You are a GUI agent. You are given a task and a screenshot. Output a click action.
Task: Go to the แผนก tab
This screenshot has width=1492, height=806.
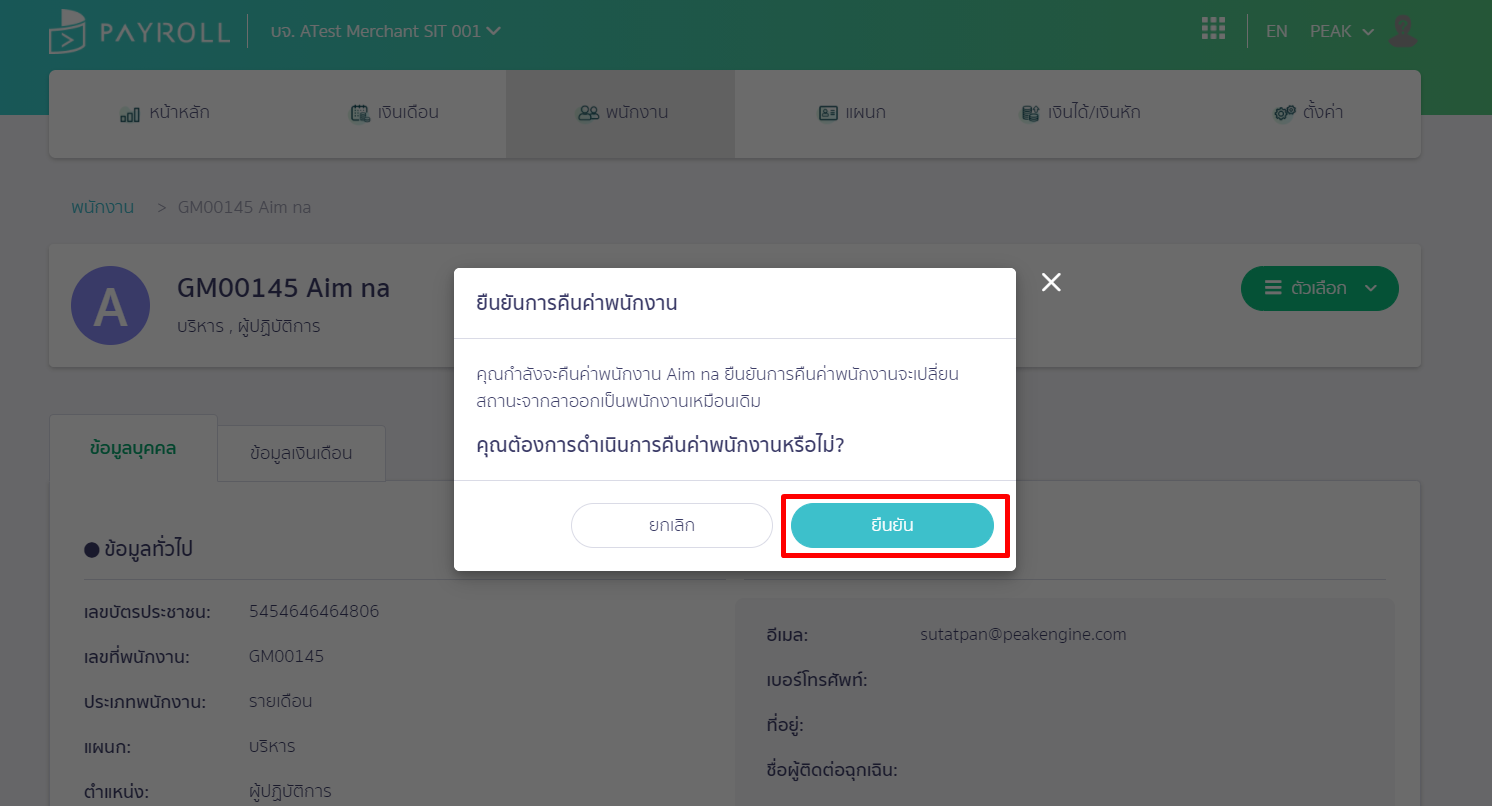[851, 113]
